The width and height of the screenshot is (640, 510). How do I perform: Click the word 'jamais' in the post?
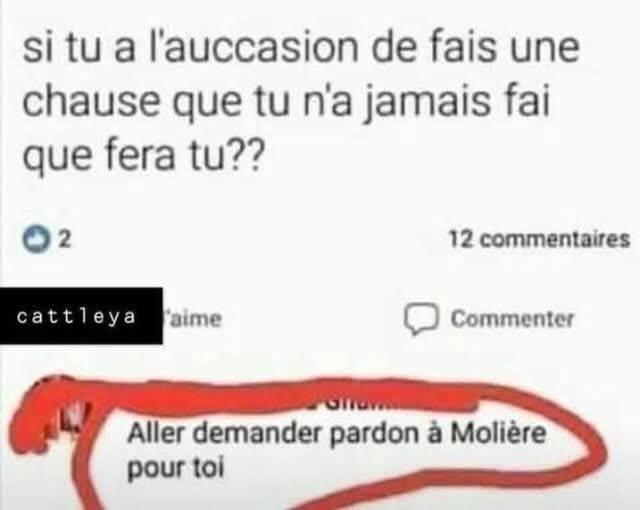427,103
